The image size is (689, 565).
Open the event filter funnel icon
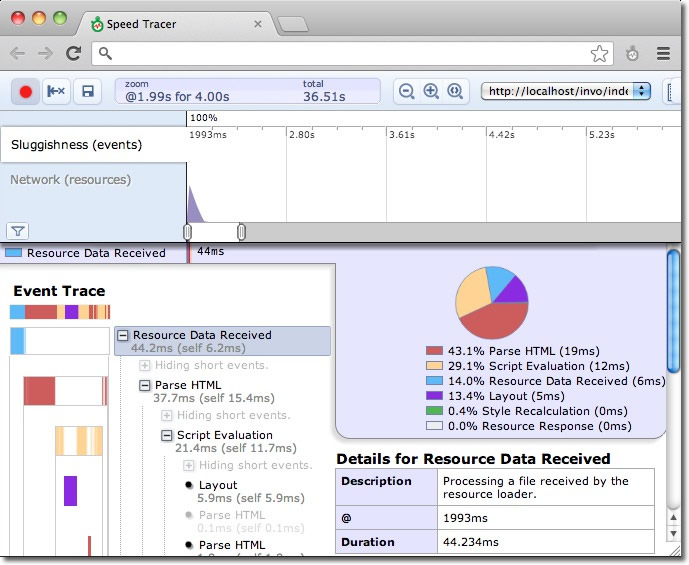pos(17,231)
